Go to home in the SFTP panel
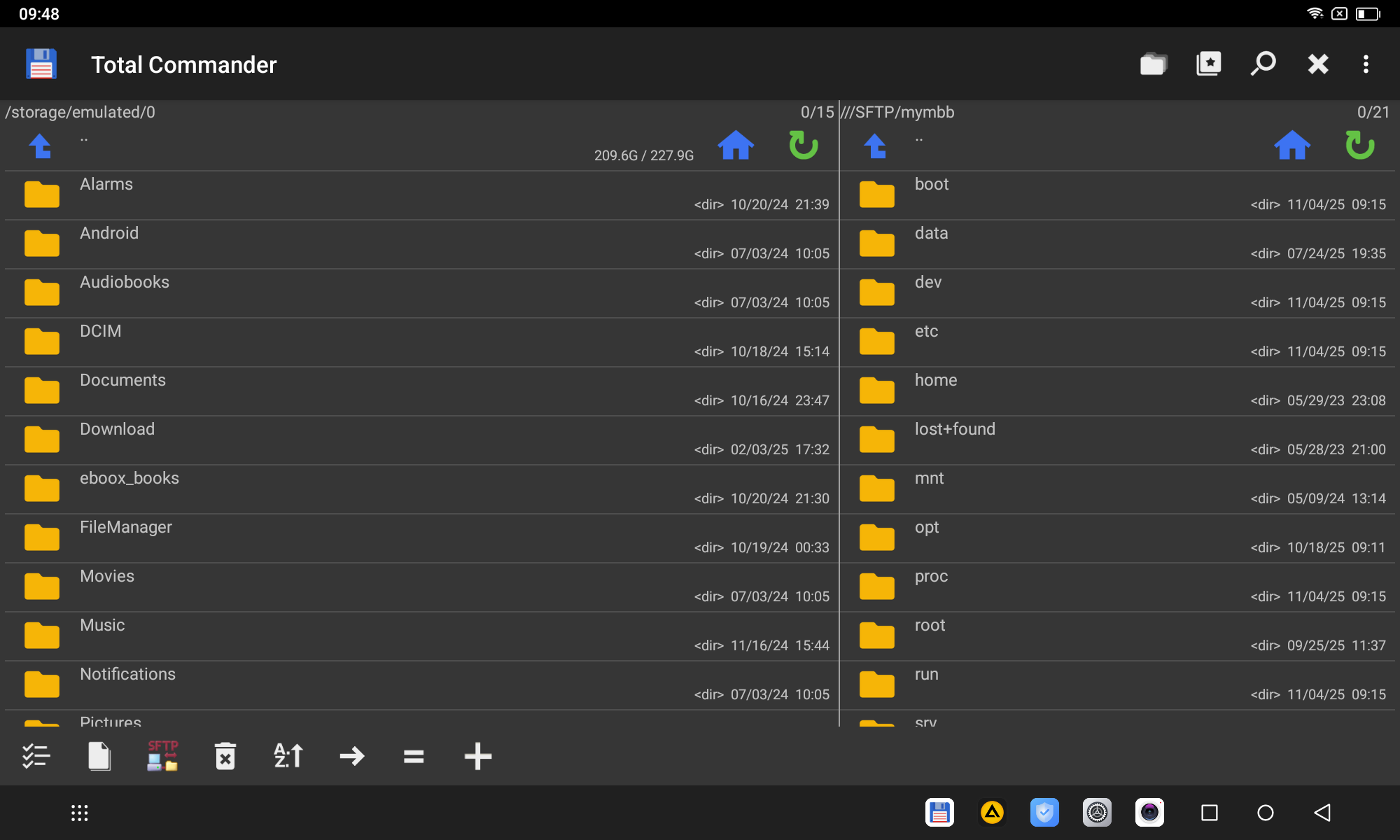 (x=1291, y=146)
